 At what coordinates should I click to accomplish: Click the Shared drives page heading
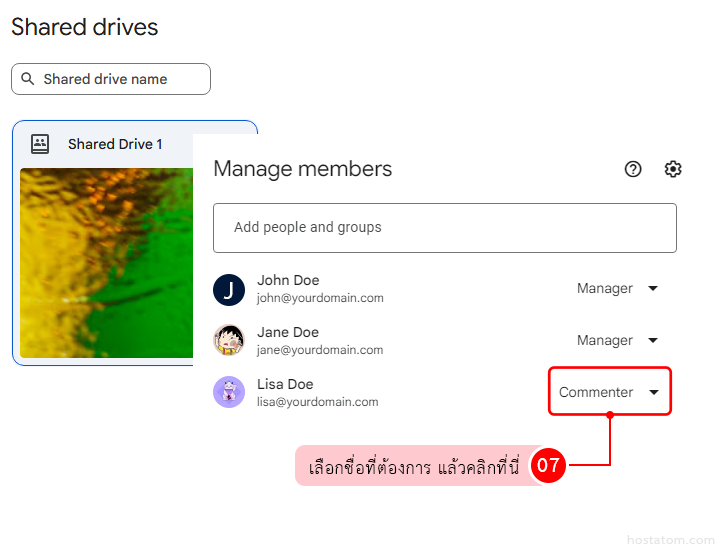(x=84, y=27)
